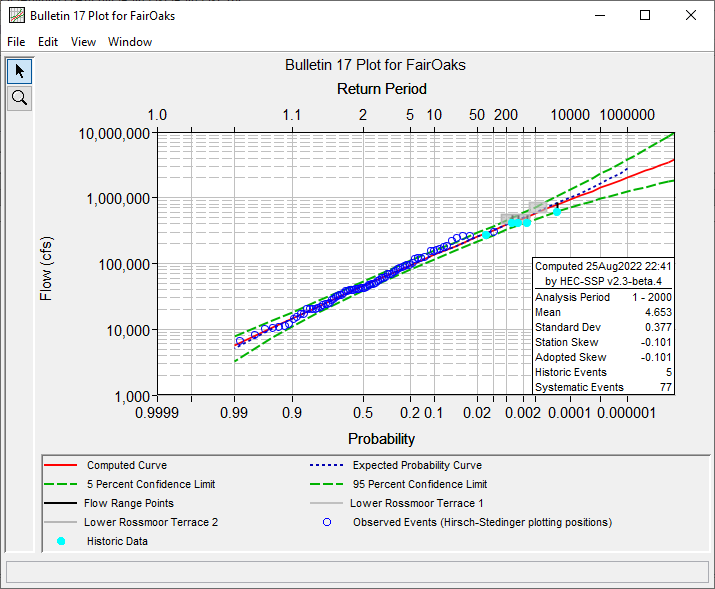Minimize the plot window
Viewport: 715px width, 589px height.
[x=599, y=16]
